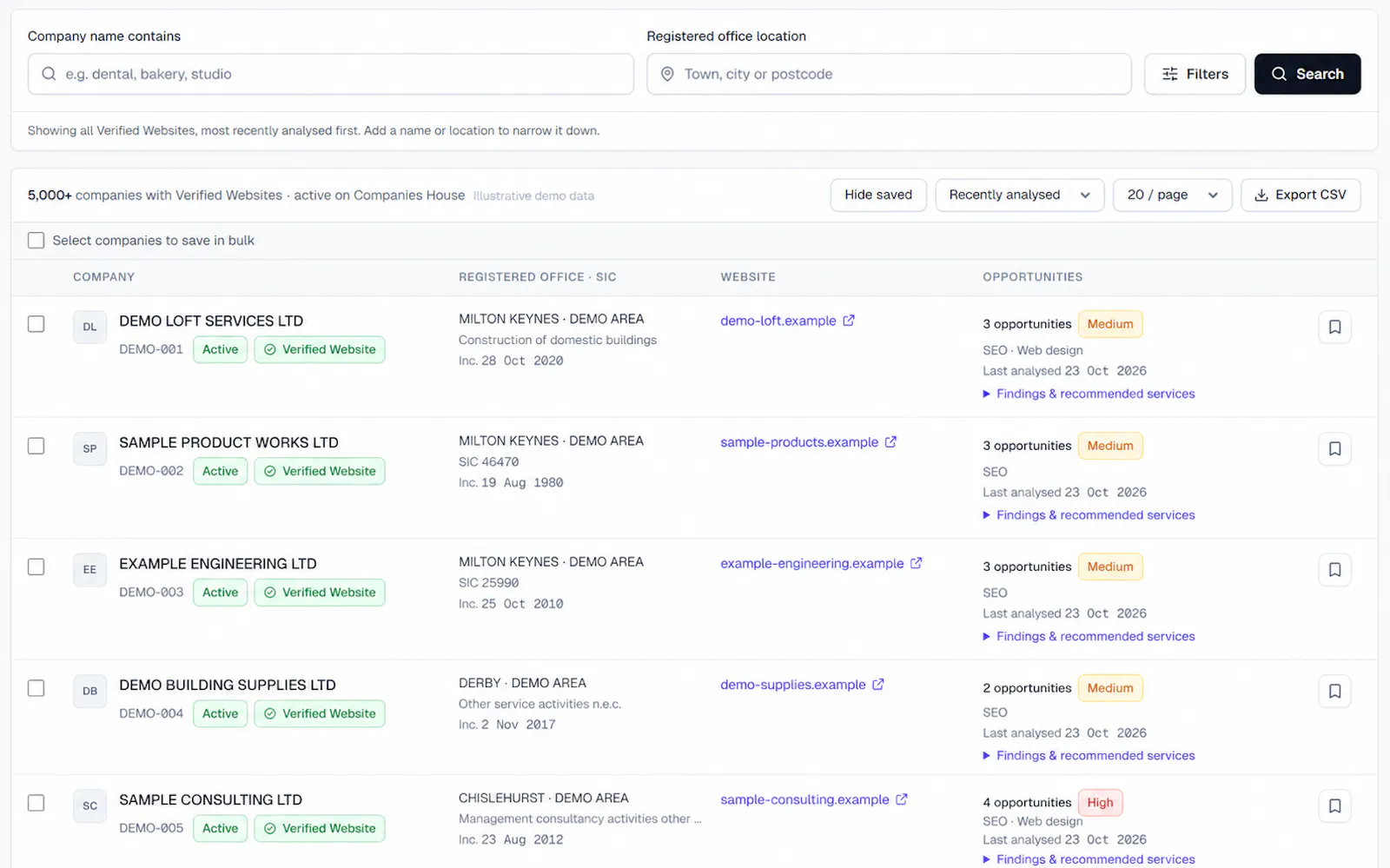Tick the select companies in bulk checkbox
Screen dimensions: 1390x868
click(36, 240)
